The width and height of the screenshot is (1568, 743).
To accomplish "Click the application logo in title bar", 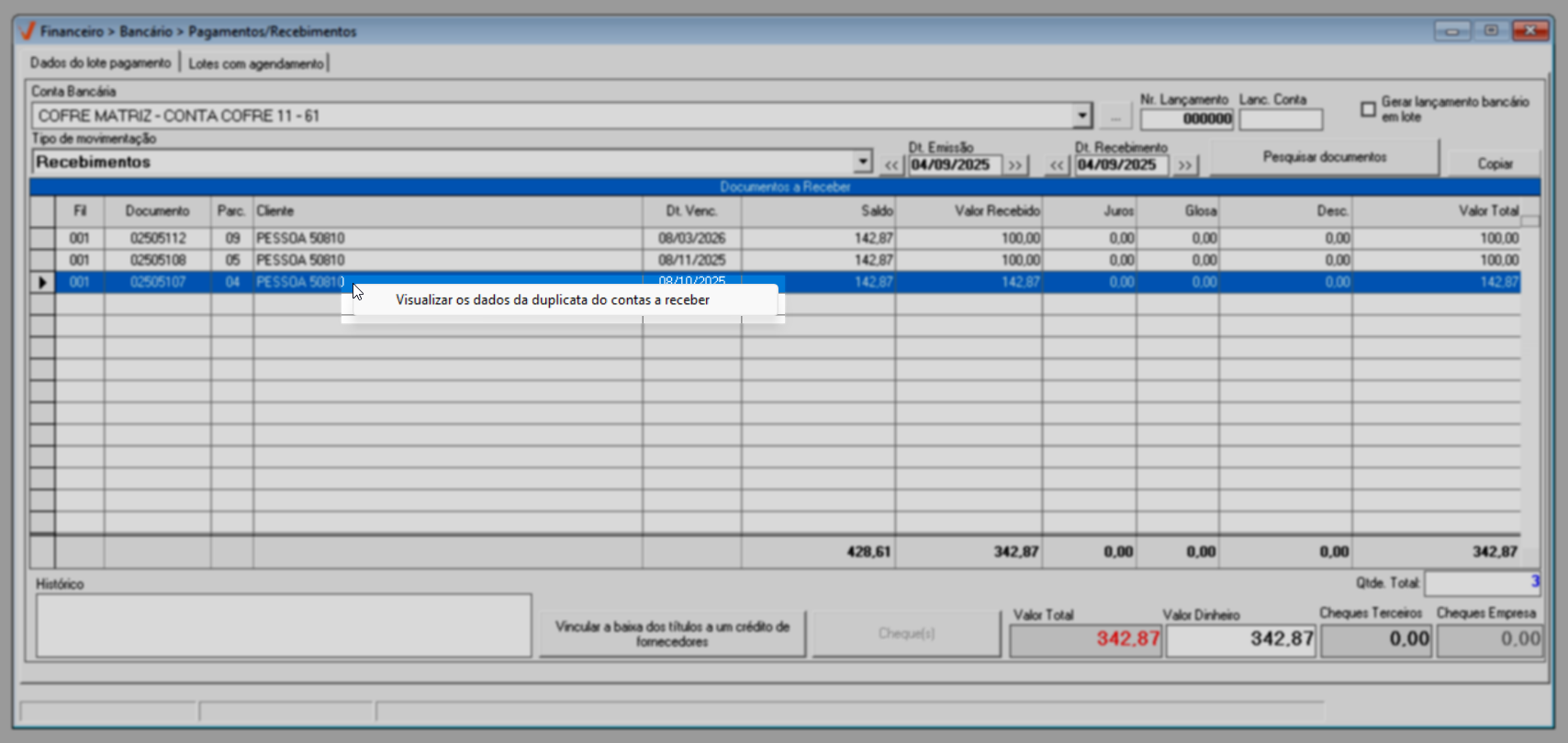I will (x=27, y=31).
